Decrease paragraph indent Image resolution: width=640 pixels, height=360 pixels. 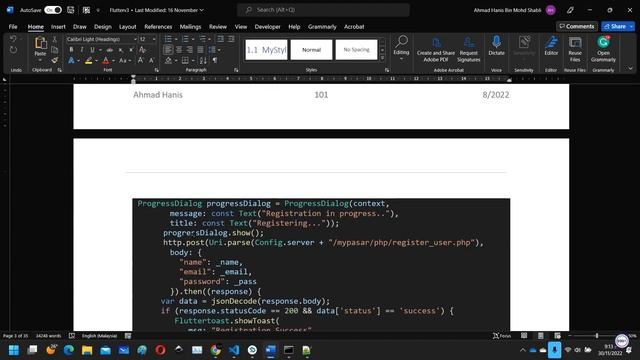[220, 39]
